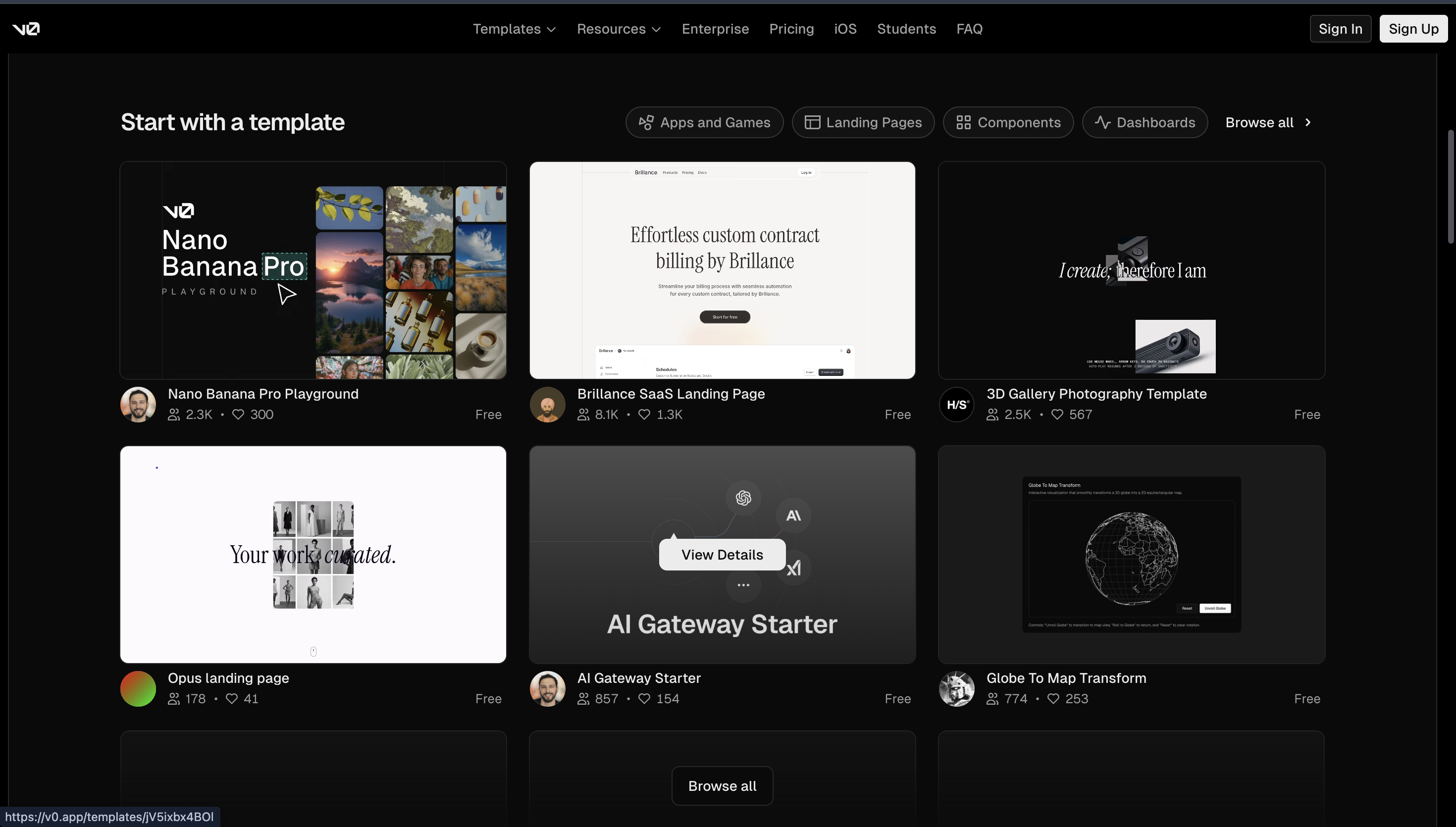Click the green gradient avatar for Opus landing page
Viewport: 1456px width, 827px height.
point(138,688)
